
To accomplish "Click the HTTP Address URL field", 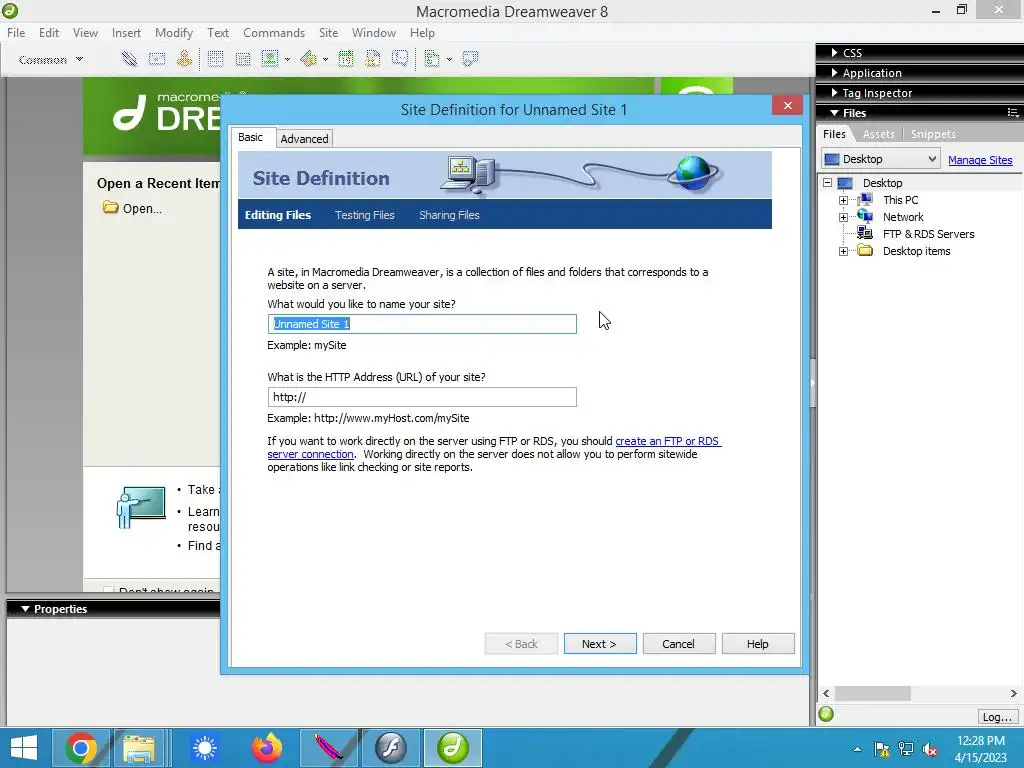I will [x=422, y=397].
